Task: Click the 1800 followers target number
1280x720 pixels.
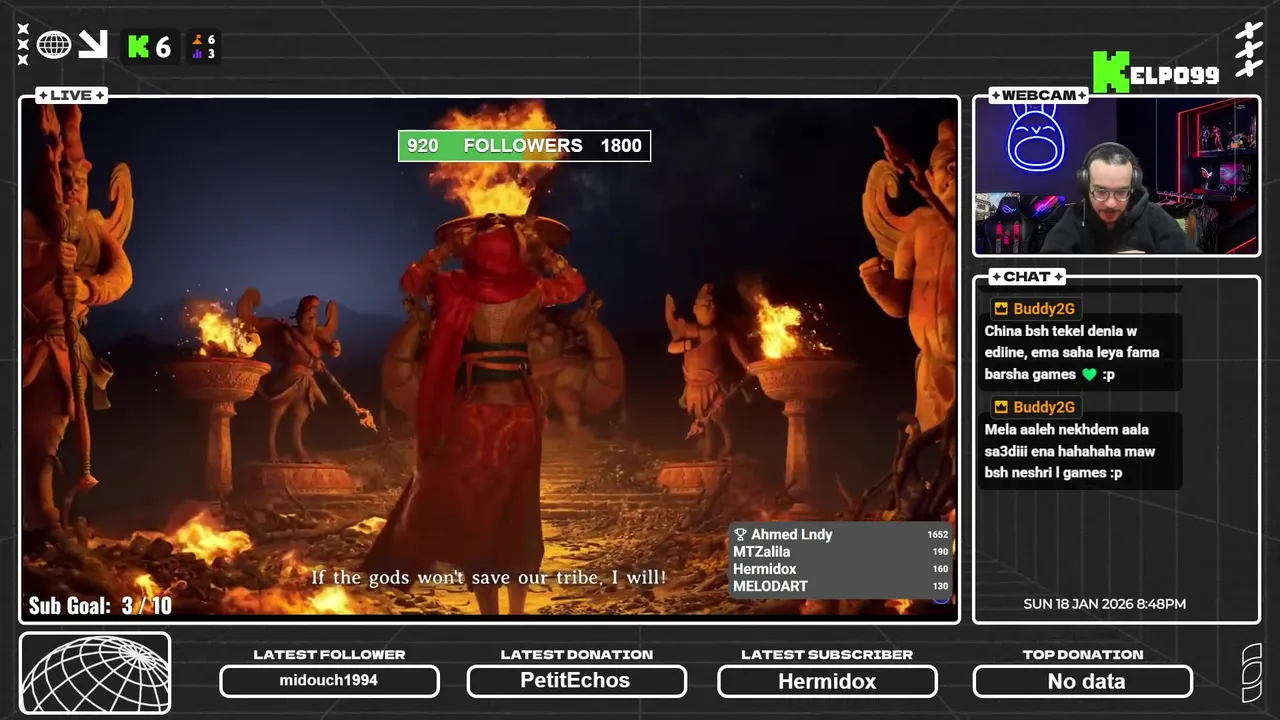Action: pyautogui.click(x=621, y=146)
